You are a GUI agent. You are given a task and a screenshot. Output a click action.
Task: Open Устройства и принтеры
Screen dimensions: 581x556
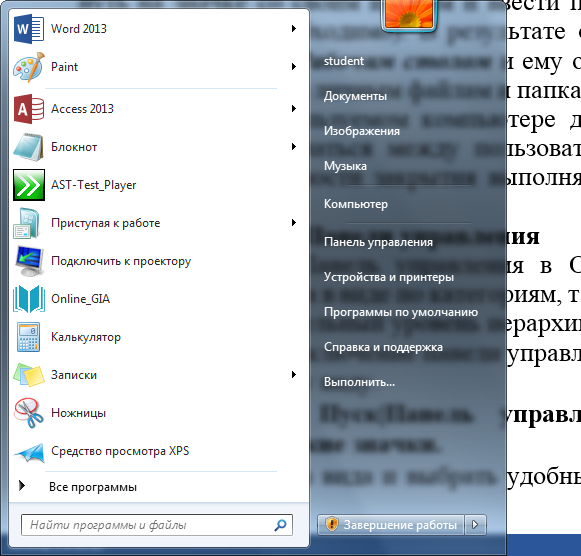(389, 277)
